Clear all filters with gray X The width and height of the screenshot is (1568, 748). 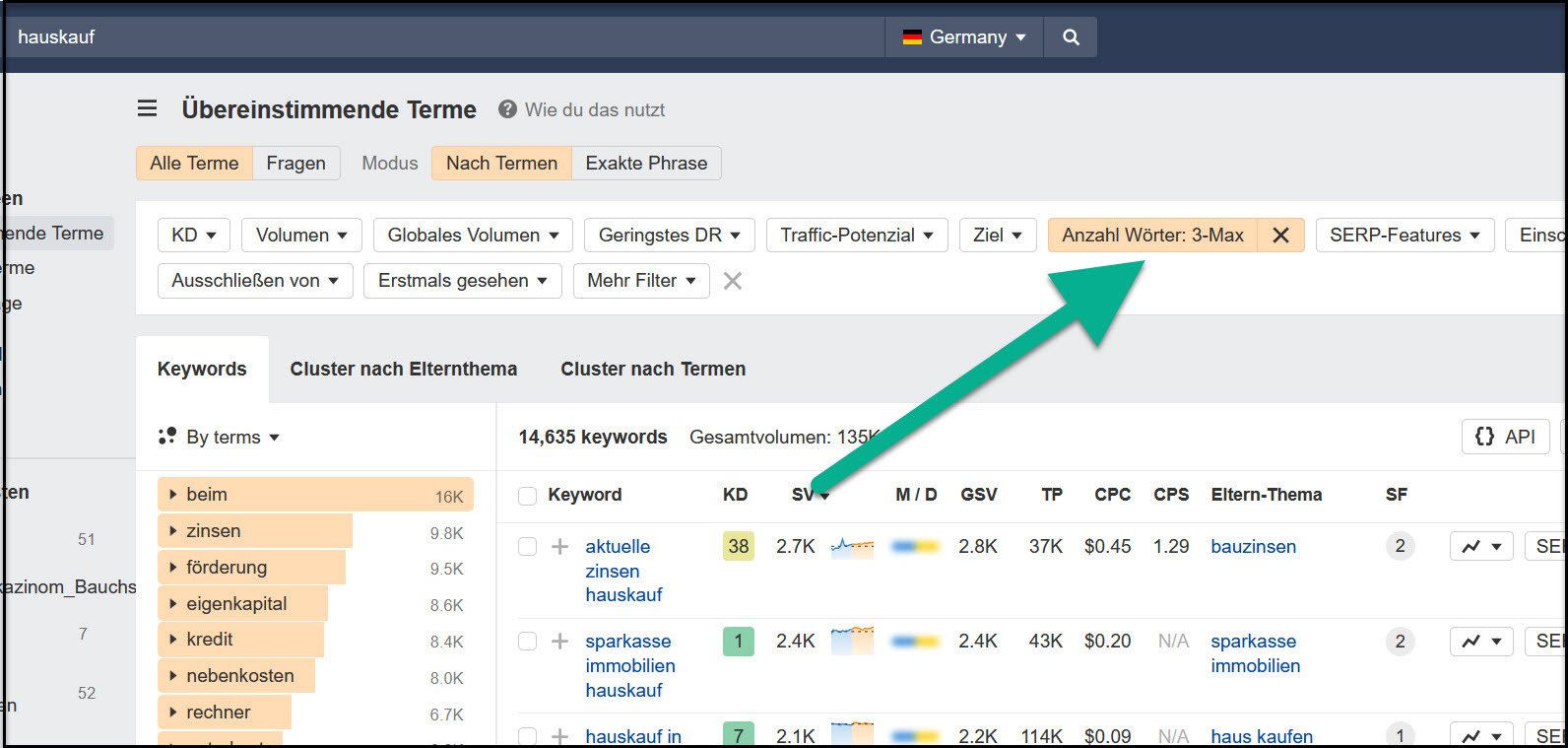click(732, 281)
